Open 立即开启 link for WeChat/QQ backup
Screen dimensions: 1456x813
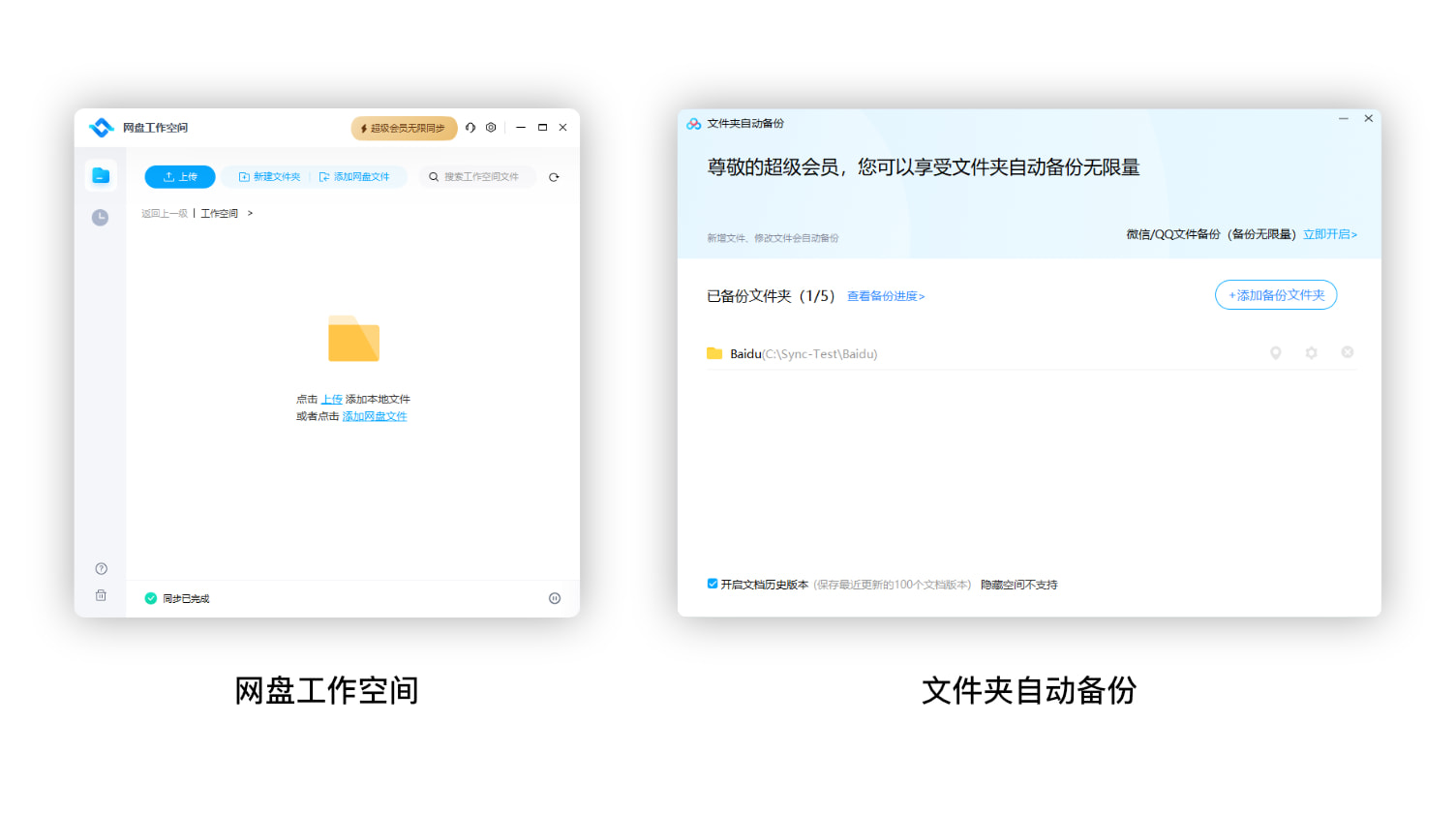click(x=1330, y=233)
